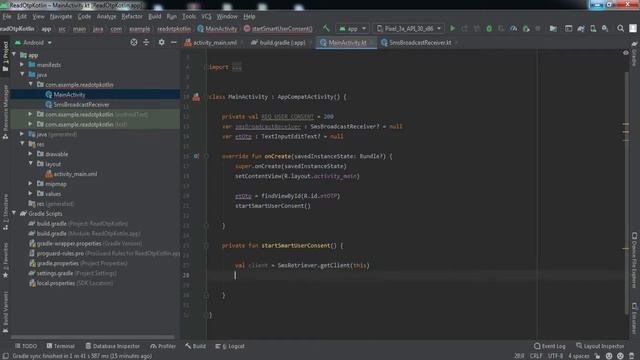
Task: Open the Build menu
Action: tap(154, 17)
